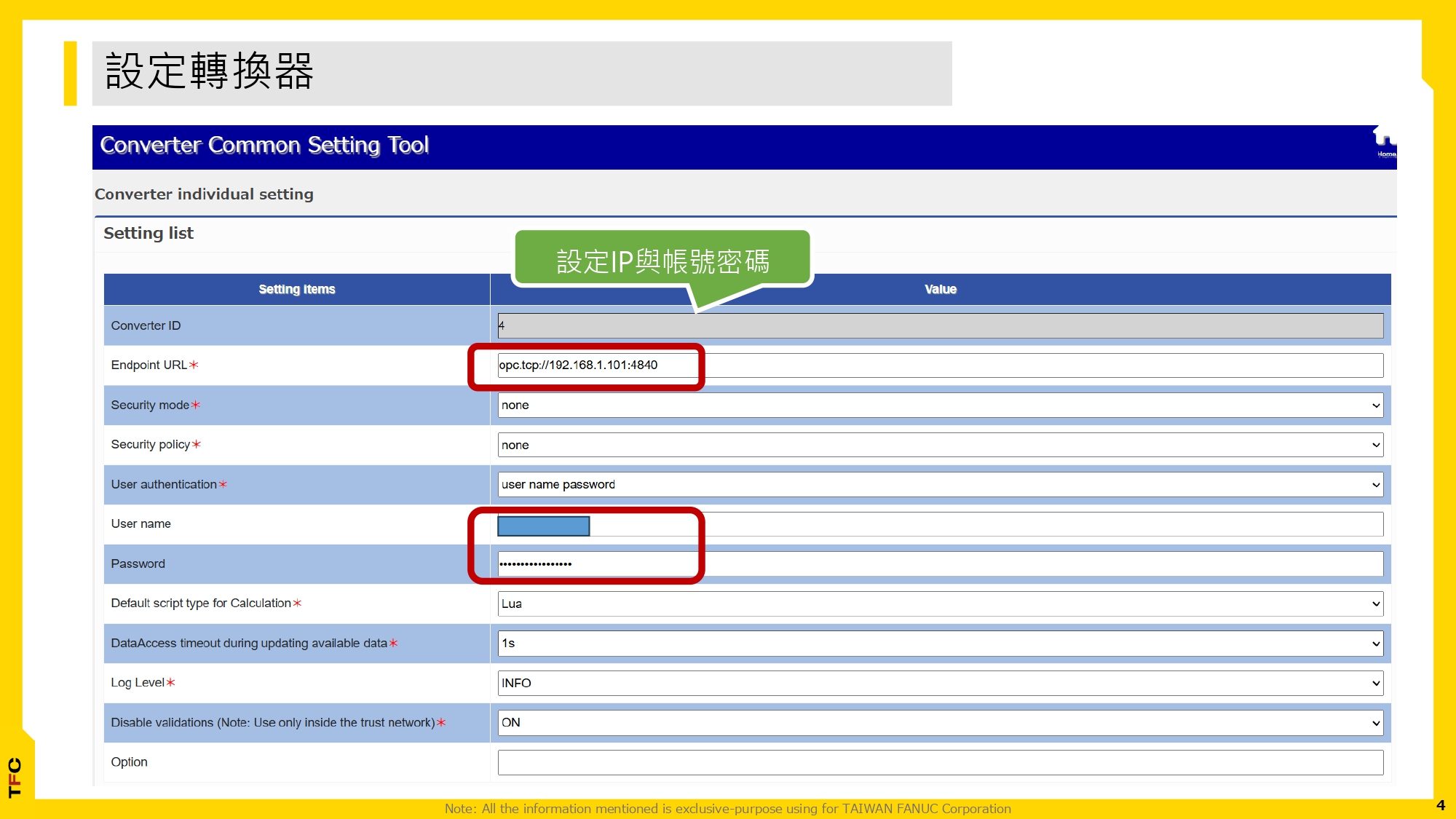Viewport: 1456px width, 819px height.
Task: Click the 'Default script type for Calculation' label
Action: click(x=201, y=604)
